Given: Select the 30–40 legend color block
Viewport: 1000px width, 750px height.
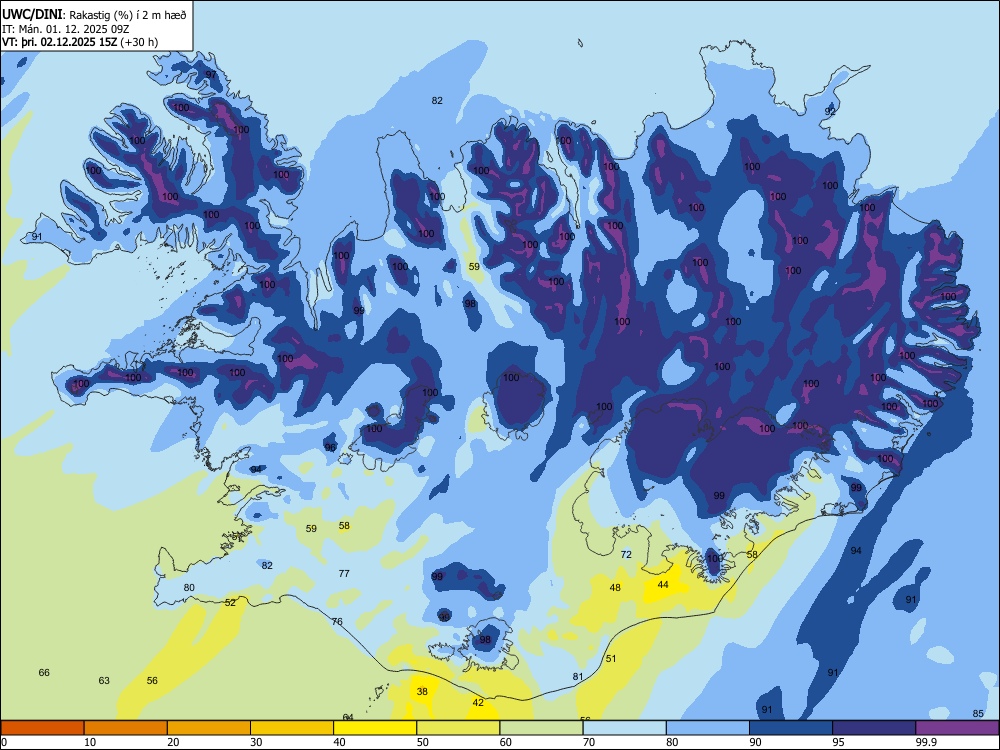Looking at the screenshot, I should (x=292, y=728).
